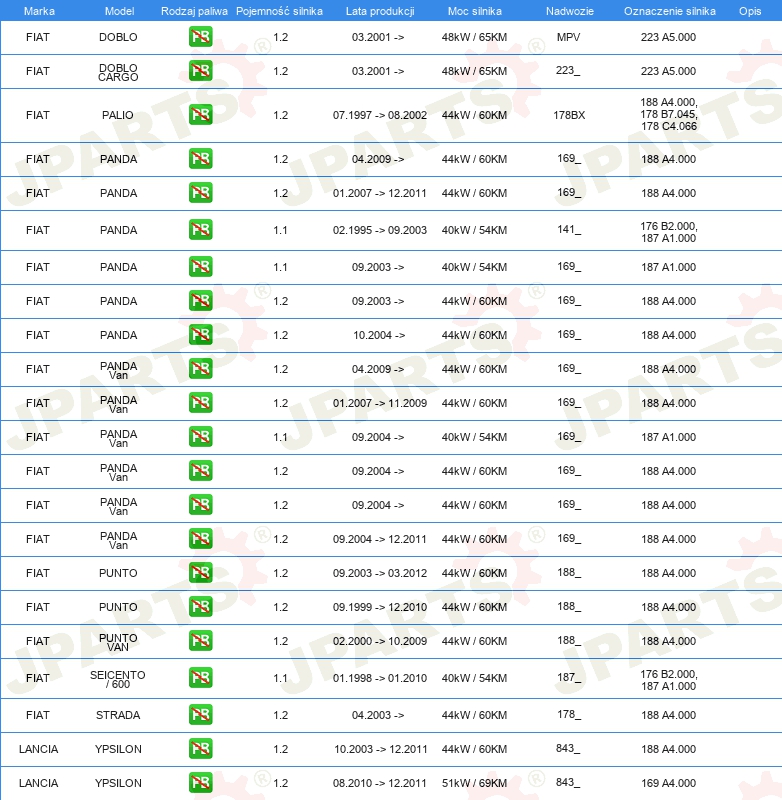Select the PALIO model cell
Image resolution: width=782 pixels, height=800 pixels.
(118, 115)
